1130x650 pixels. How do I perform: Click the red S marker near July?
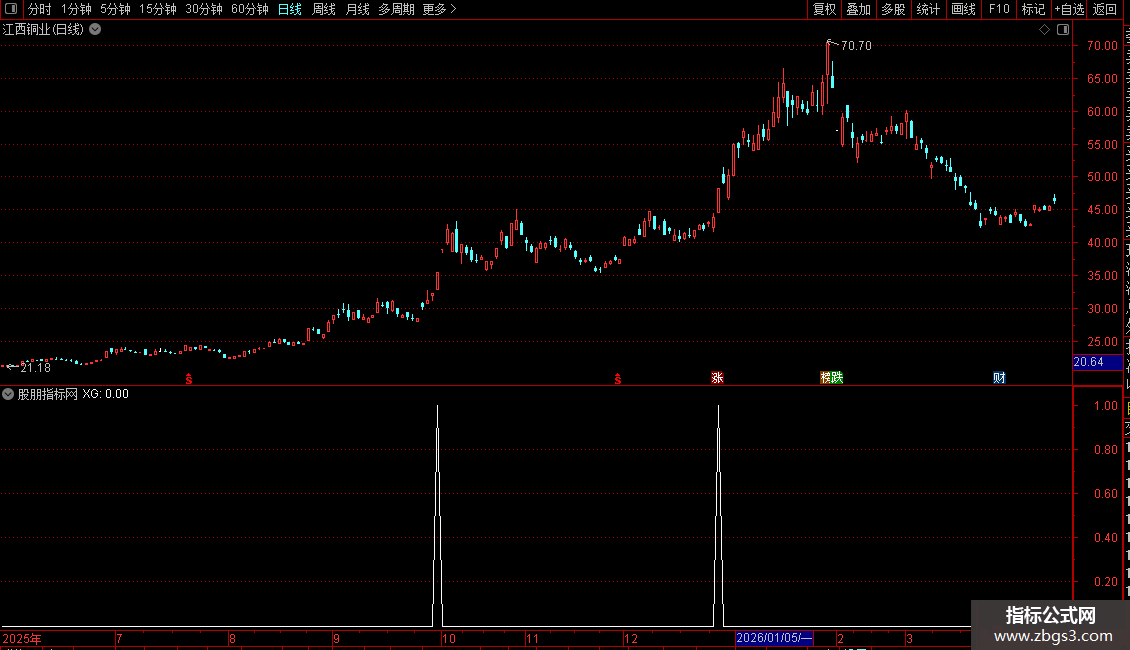pos(189,379)
